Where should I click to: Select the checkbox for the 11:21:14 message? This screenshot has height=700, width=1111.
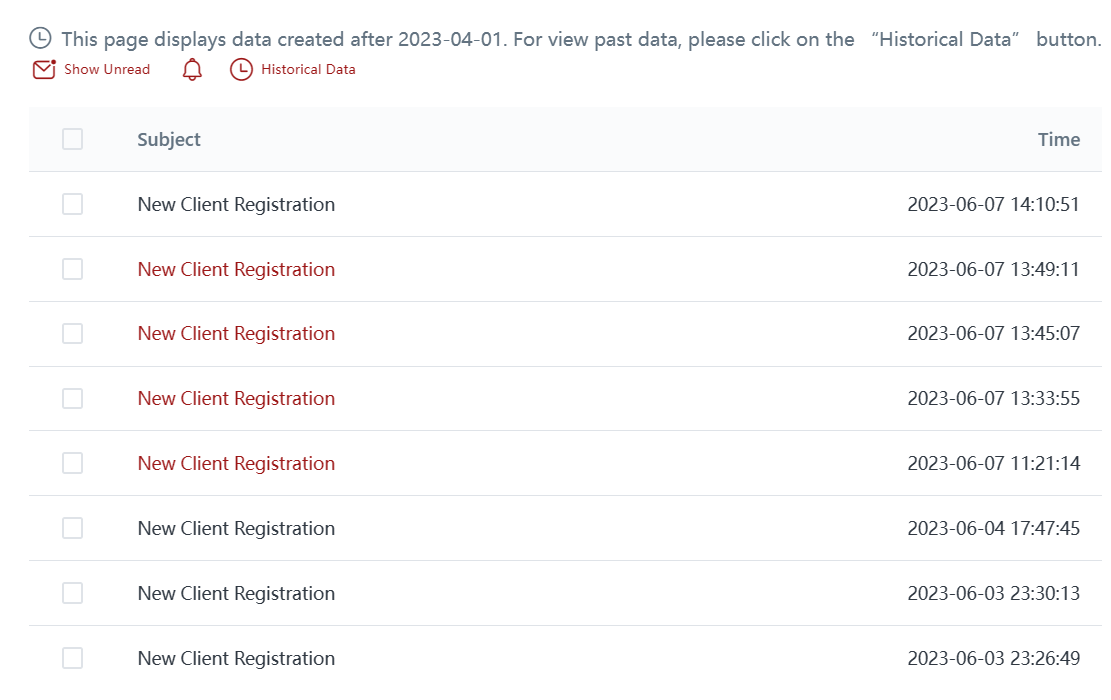pos(72,463)
